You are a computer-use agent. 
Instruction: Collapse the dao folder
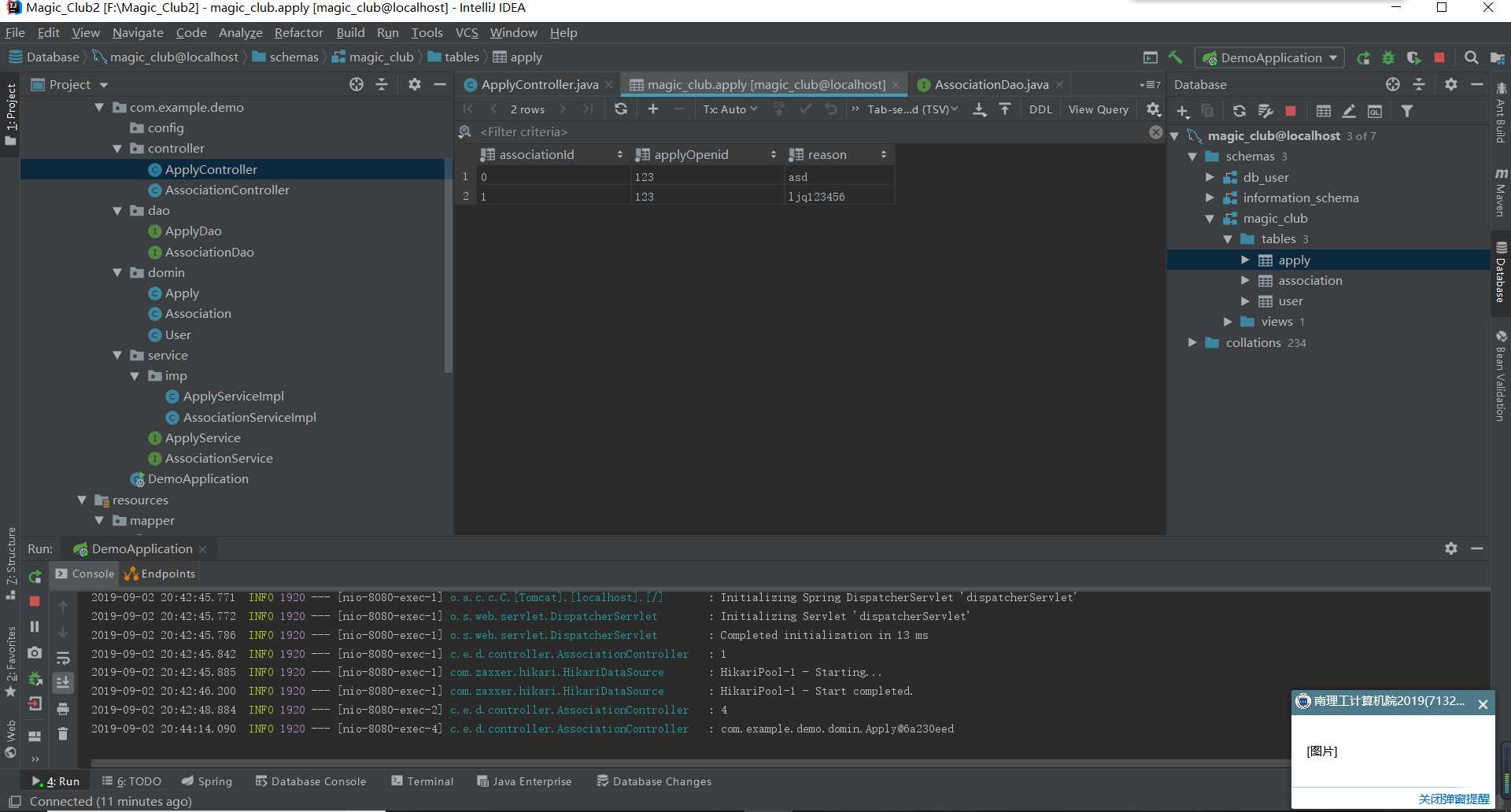(x=117, y=211)
